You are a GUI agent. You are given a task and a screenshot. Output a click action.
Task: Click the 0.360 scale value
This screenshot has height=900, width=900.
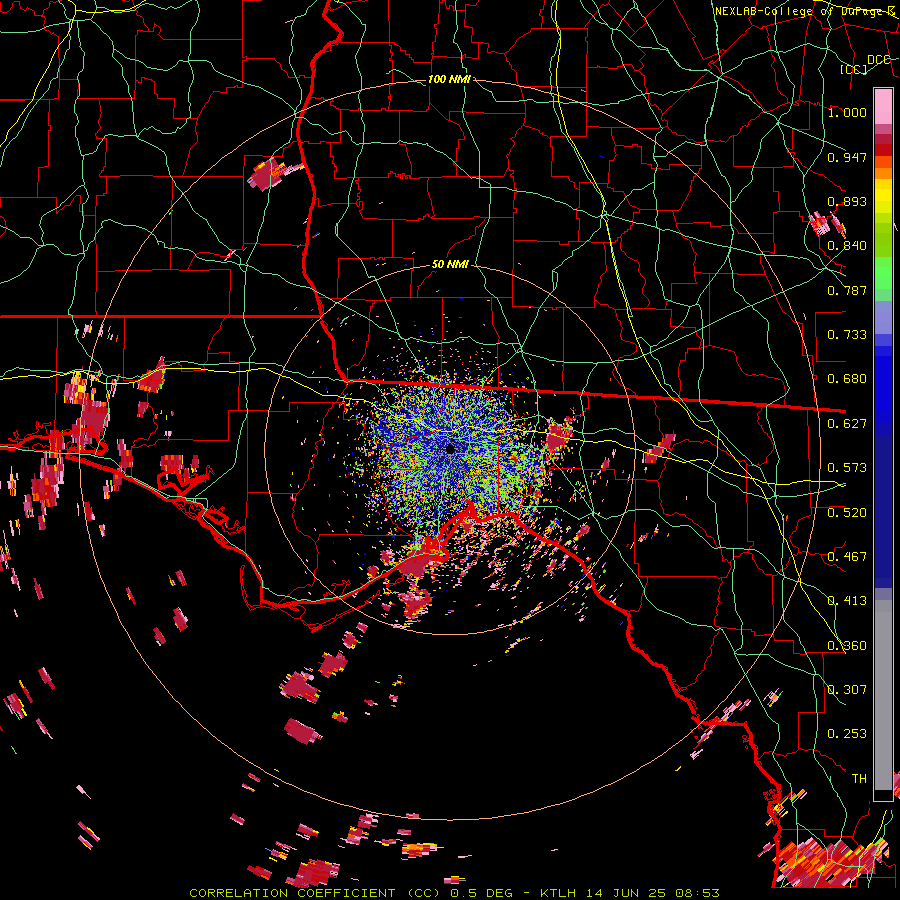point(847,646)
